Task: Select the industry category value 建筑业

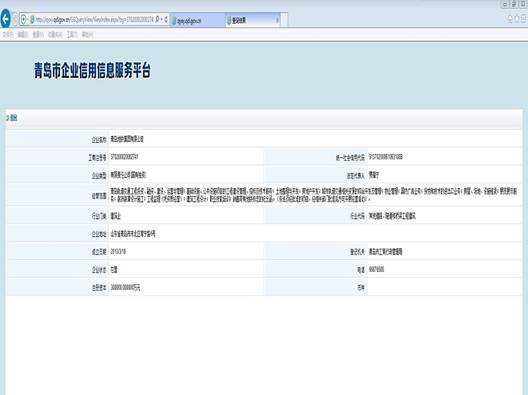Action: [116, 216]
